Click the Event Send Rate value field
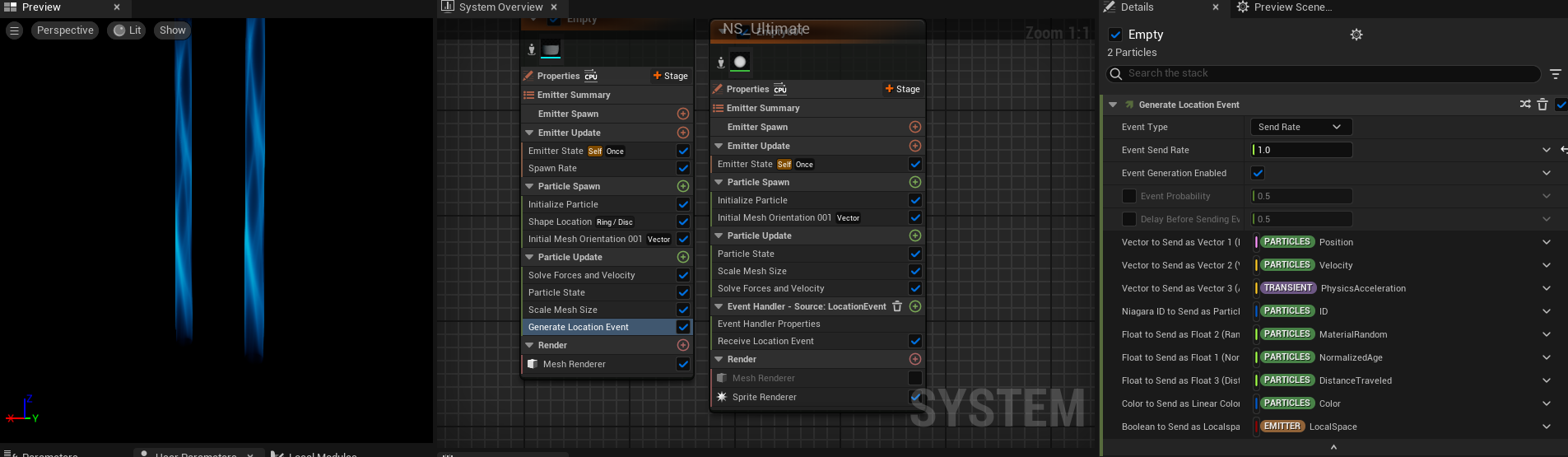The height and width of the screenshot is (457, 1568). 1303,150
